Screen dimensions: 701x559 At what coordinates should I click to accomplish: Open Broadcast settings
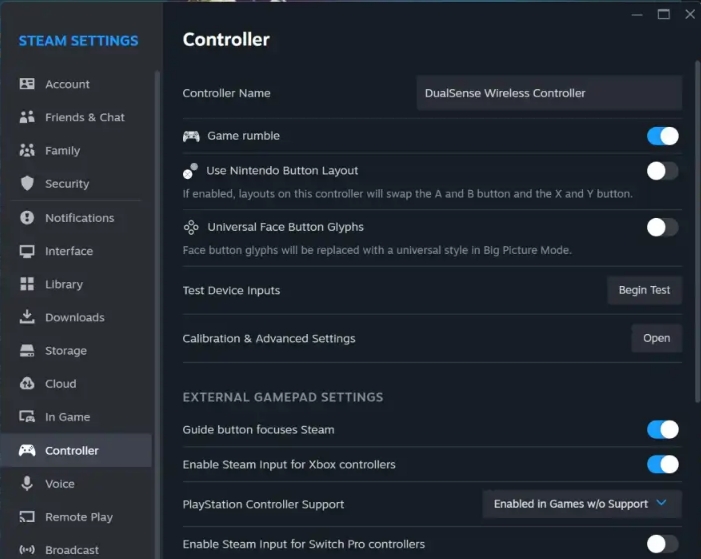pyautogui.click(x=76, y=550)
